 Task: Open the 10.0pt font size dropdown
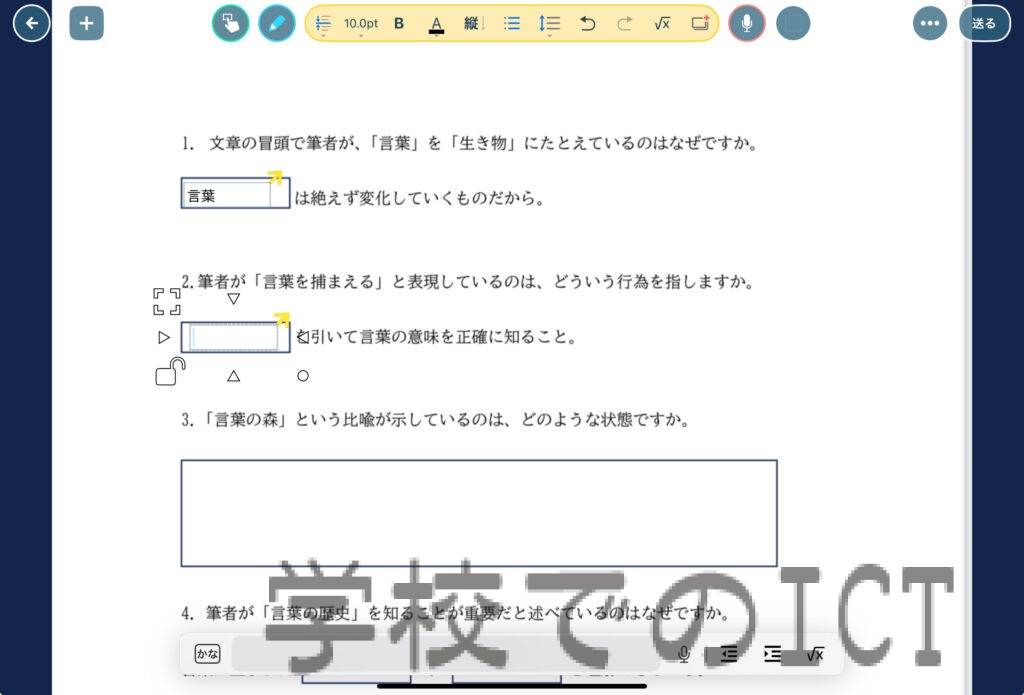pyautogui.click(x=361, y=24)
